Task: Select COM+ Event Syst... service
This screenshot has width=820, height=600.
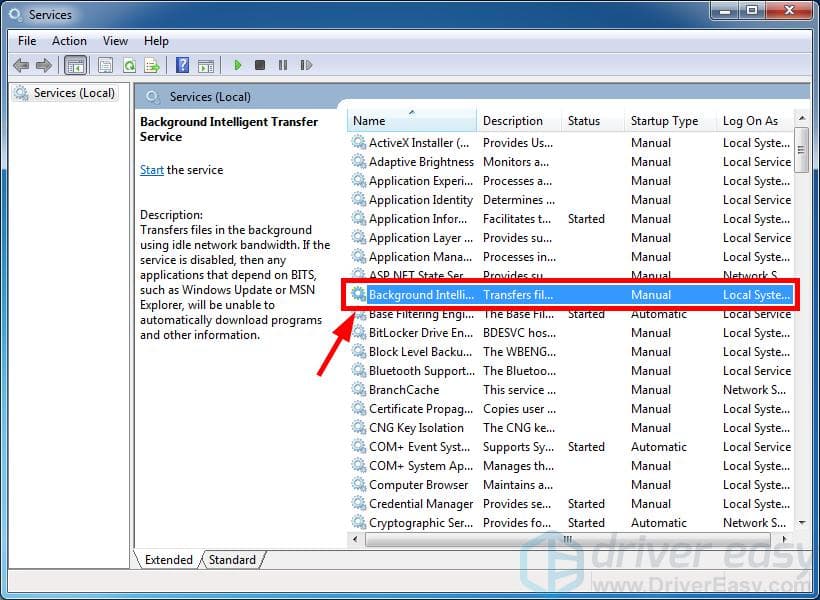Action: point(571,446)
